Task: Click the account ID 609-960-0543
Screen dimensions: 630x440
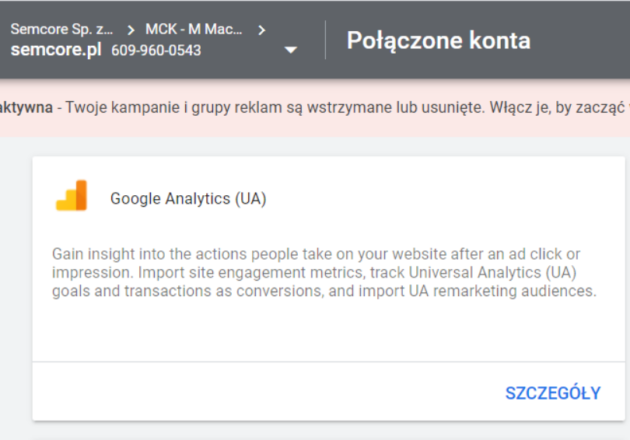Action: coord(156,51)
